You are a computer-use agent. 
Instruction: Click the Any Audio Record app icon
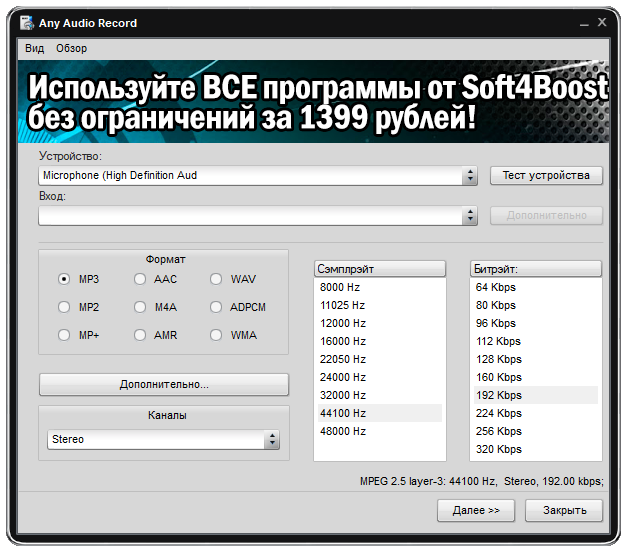27,23
